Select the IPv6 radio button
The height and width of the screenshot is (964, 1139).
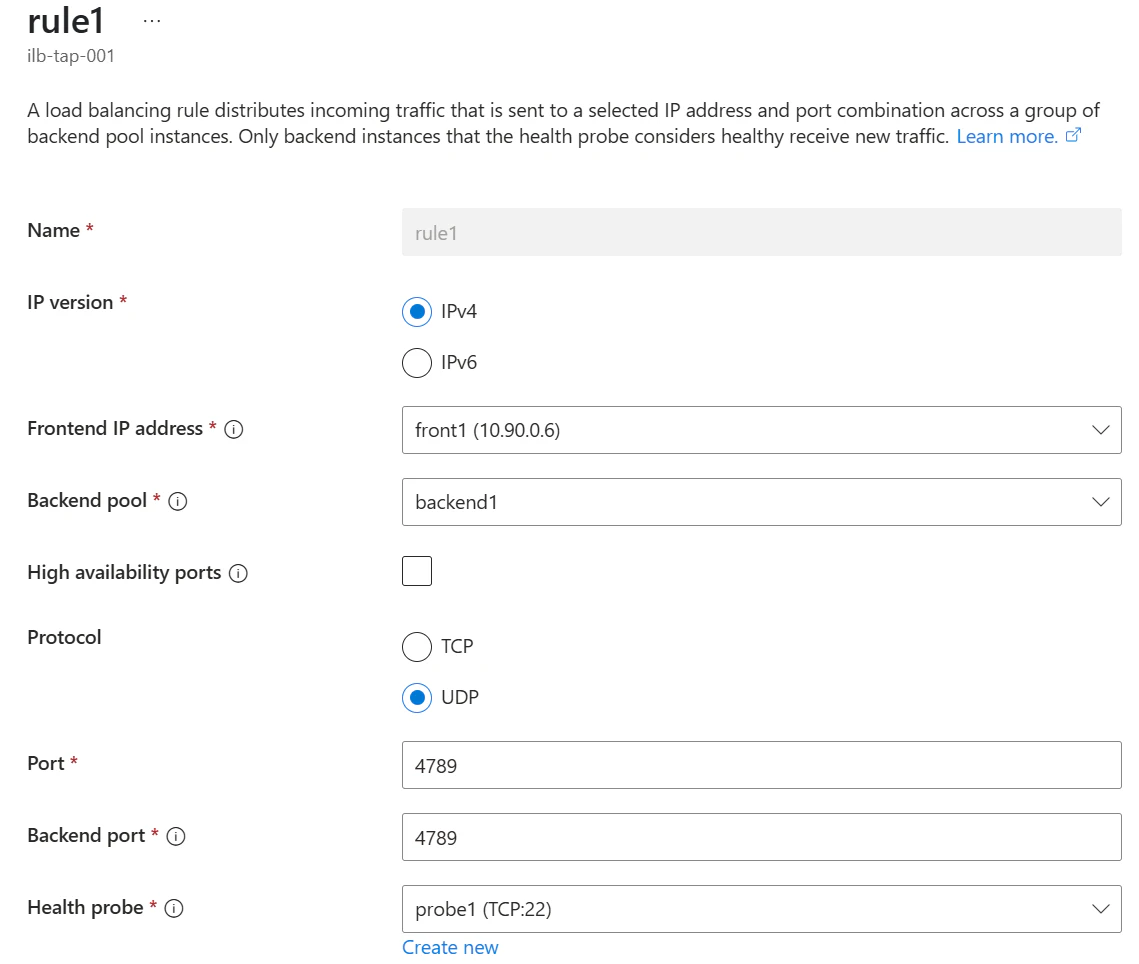(417, 362)
